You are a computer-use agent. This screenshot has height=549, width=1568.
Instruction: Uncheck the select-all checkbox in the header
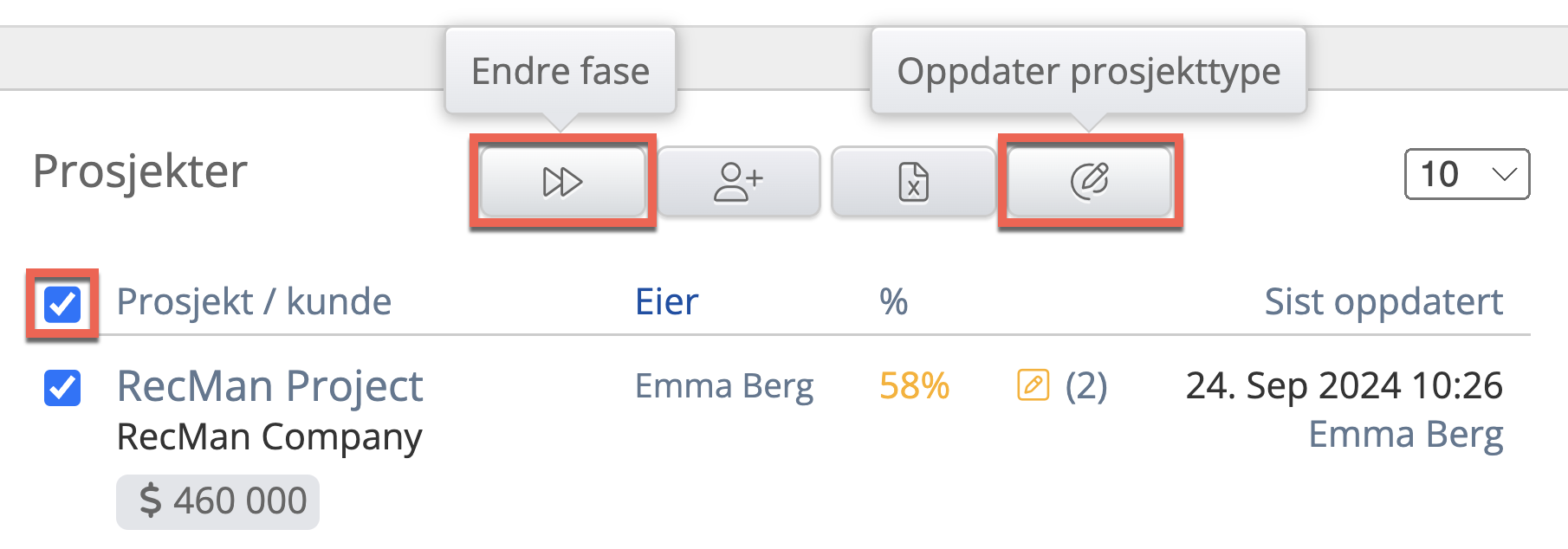(62, 304)
